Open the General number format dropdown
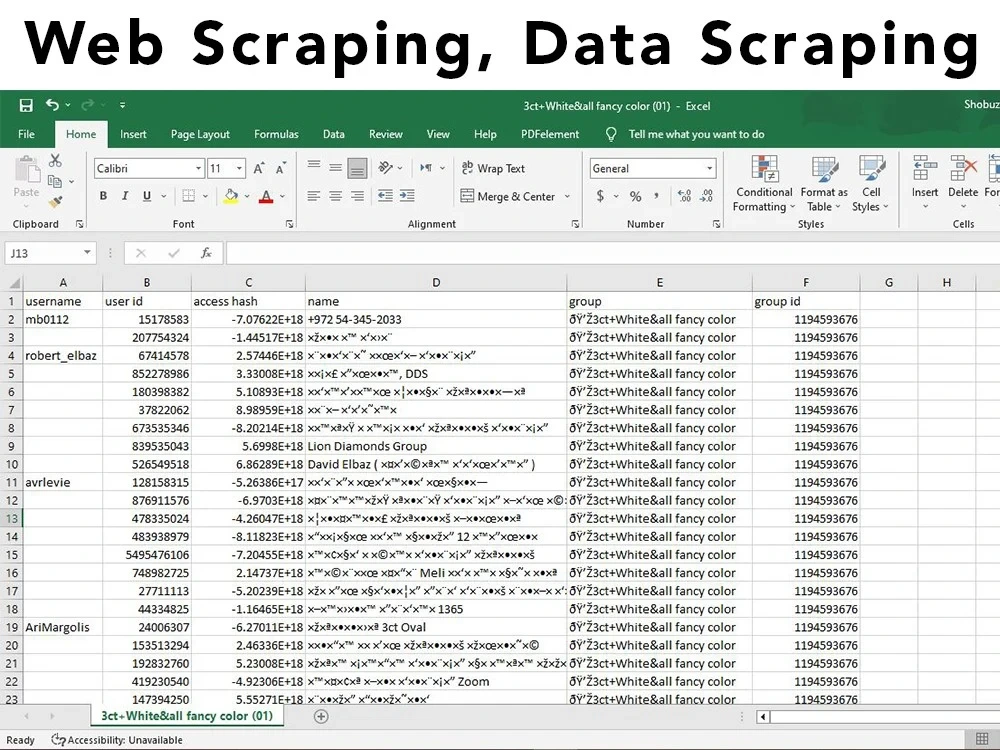 [x=709, y=168]
